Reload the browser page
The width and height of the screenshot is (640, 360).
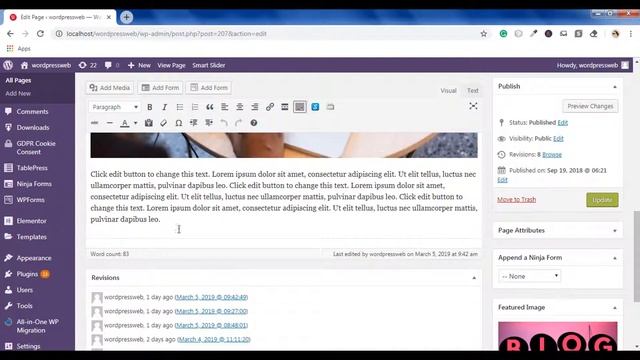tap(40, 34)
